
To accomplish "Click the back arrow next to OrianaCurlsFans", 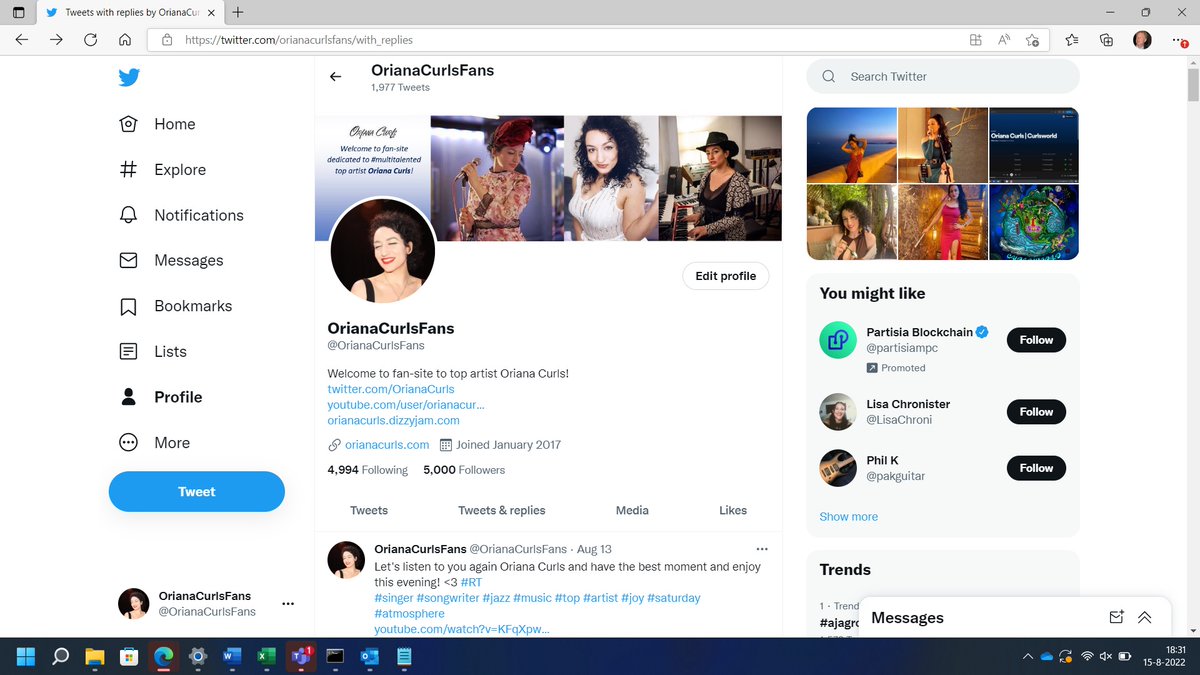I will click(x=336, y=77).
